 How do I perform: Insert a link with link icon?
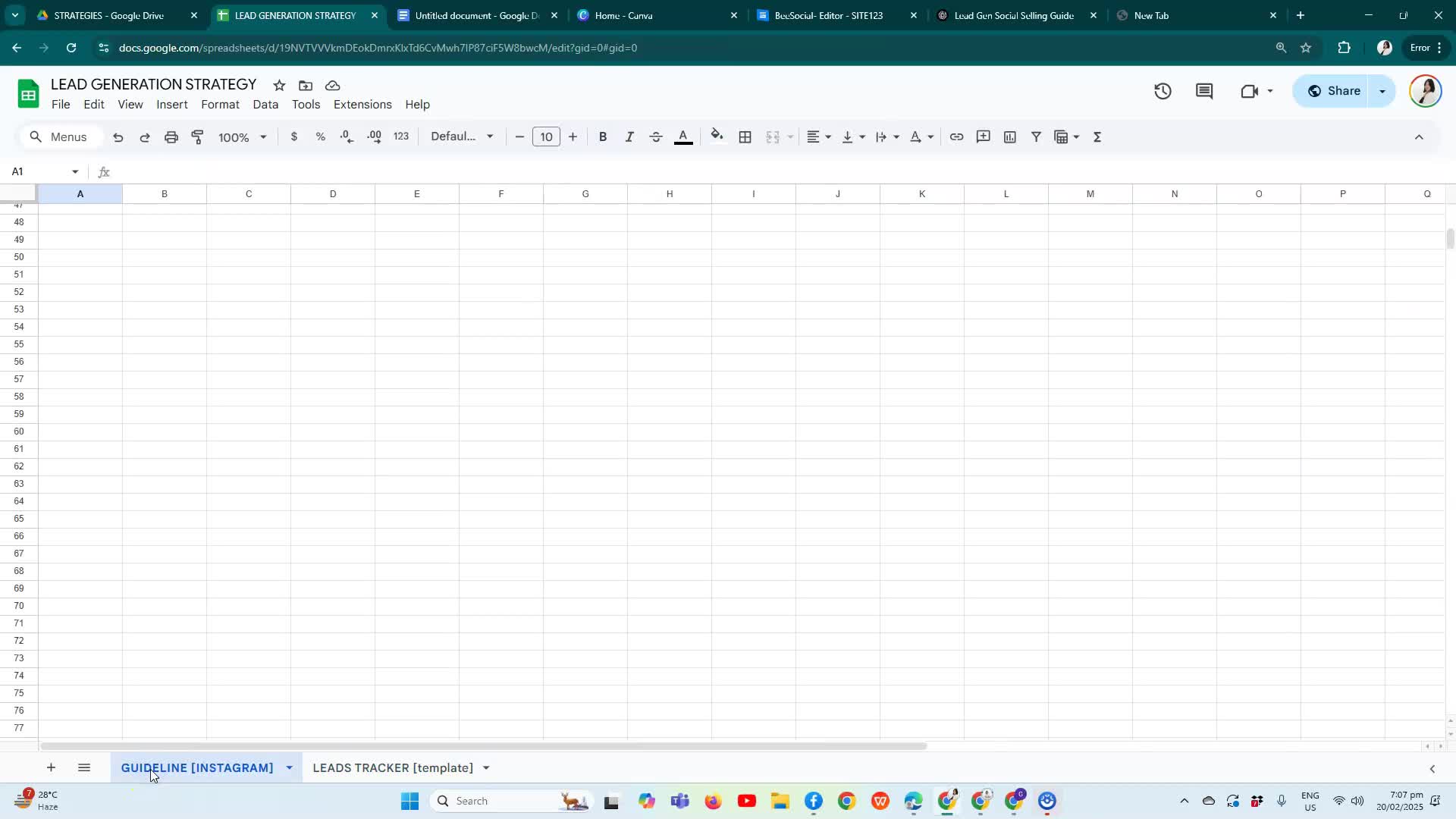click(957, 137)
